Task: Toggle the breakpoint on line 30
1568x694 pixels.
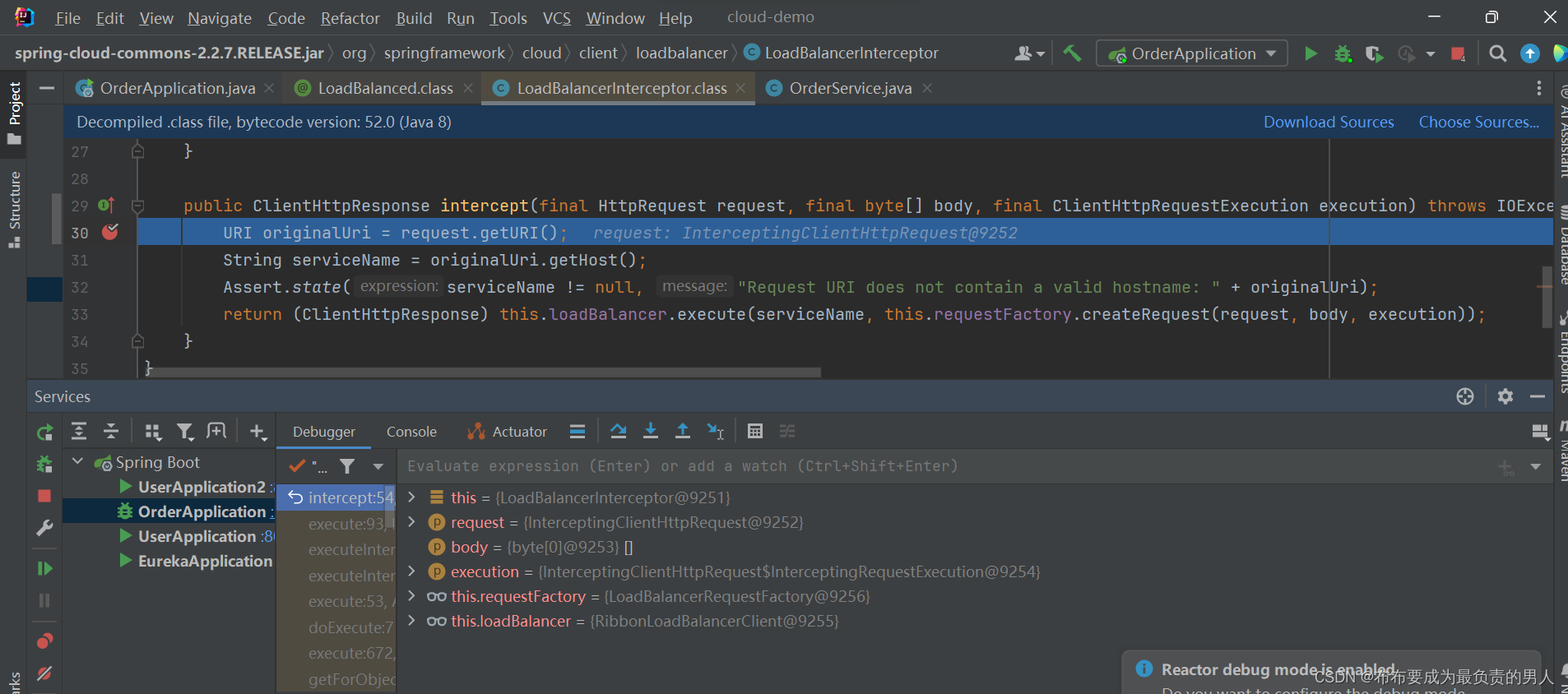Action: click(x=109, y=233)
